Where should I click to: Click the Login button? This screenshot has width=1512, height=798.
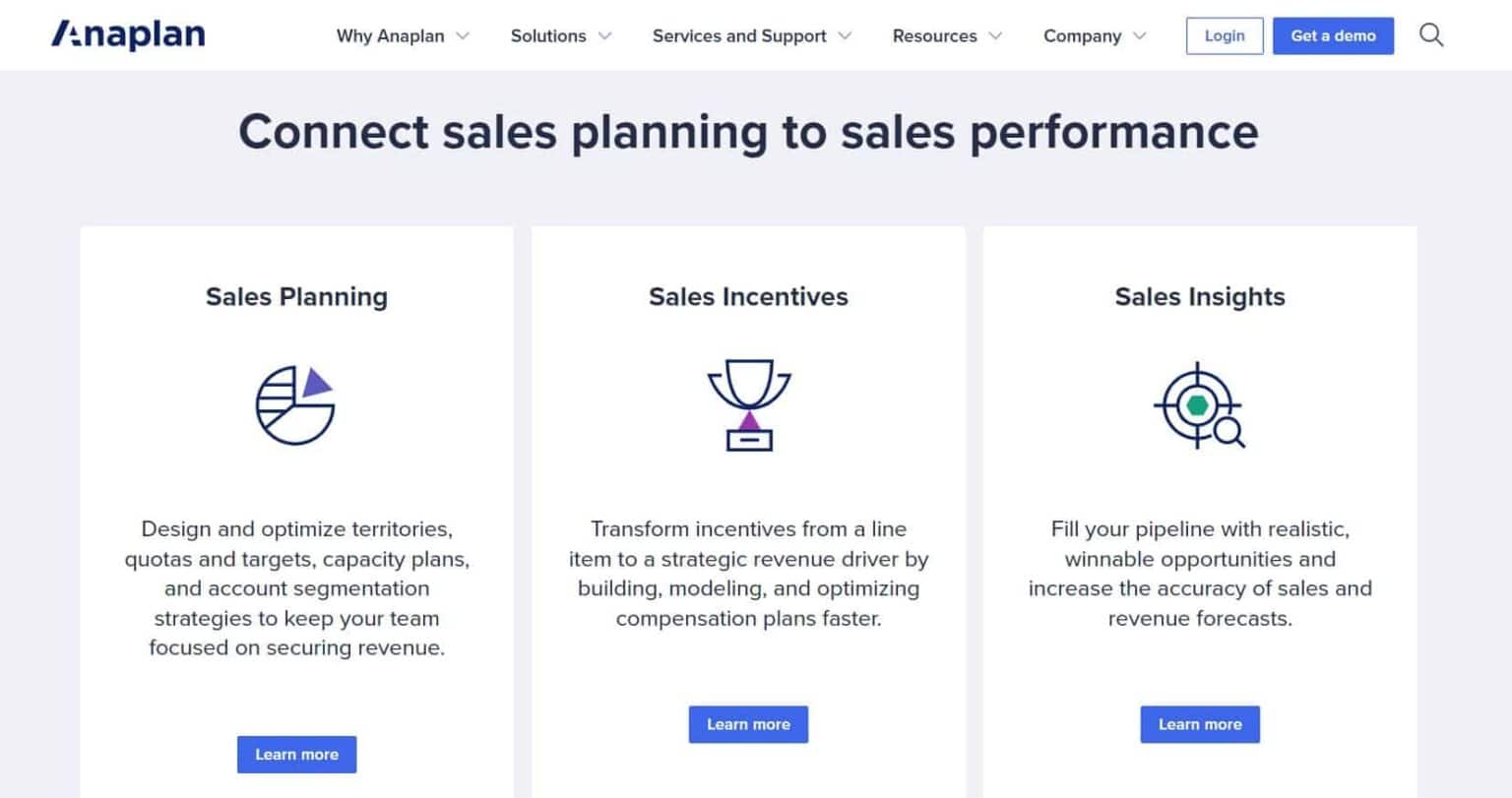pos(1224,34)
